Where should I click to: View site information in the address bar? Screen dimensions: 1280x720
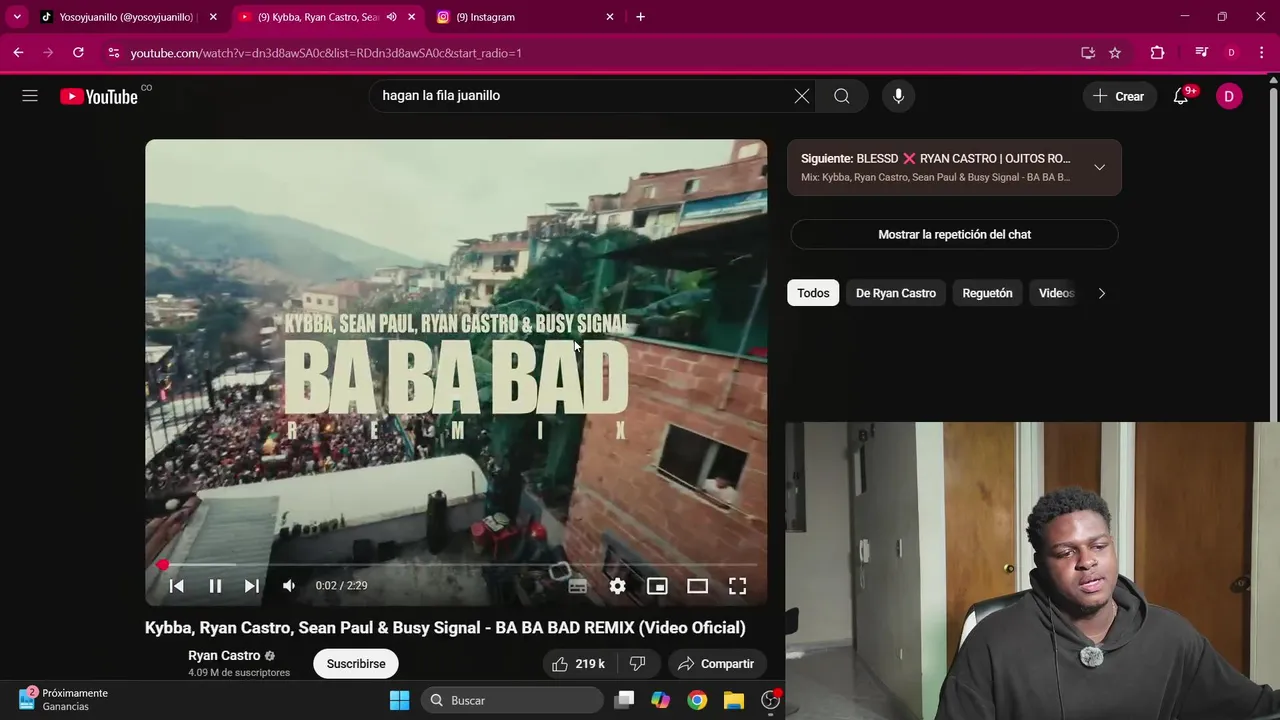point(113,53)
